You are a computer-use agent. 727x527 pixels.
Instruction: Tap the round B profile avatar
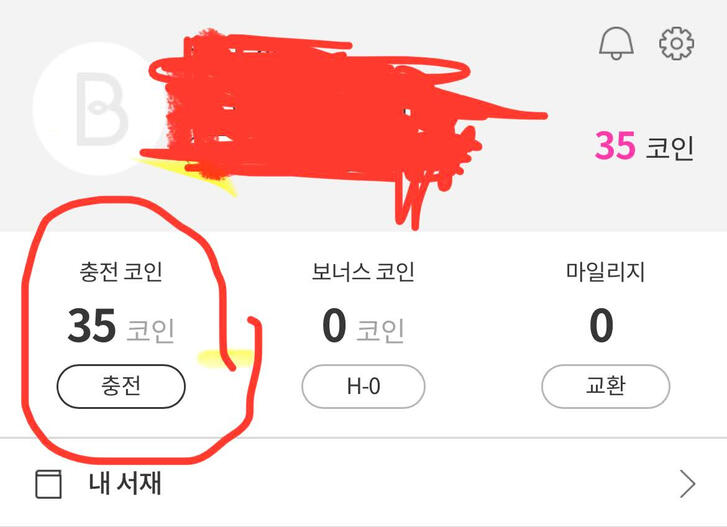point(95,108)
